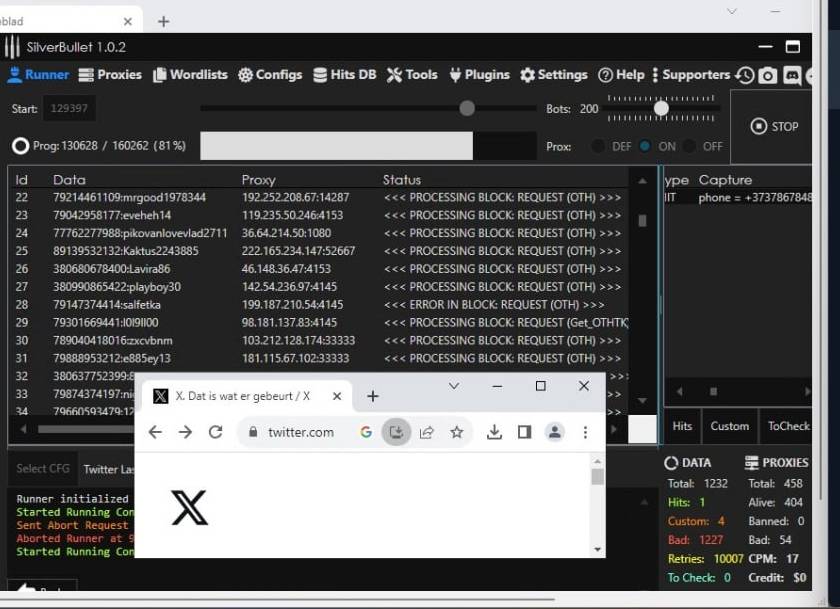
Task: Open Chrome three-dot menu
Action: pyautogui.click(x=585, y=432)
